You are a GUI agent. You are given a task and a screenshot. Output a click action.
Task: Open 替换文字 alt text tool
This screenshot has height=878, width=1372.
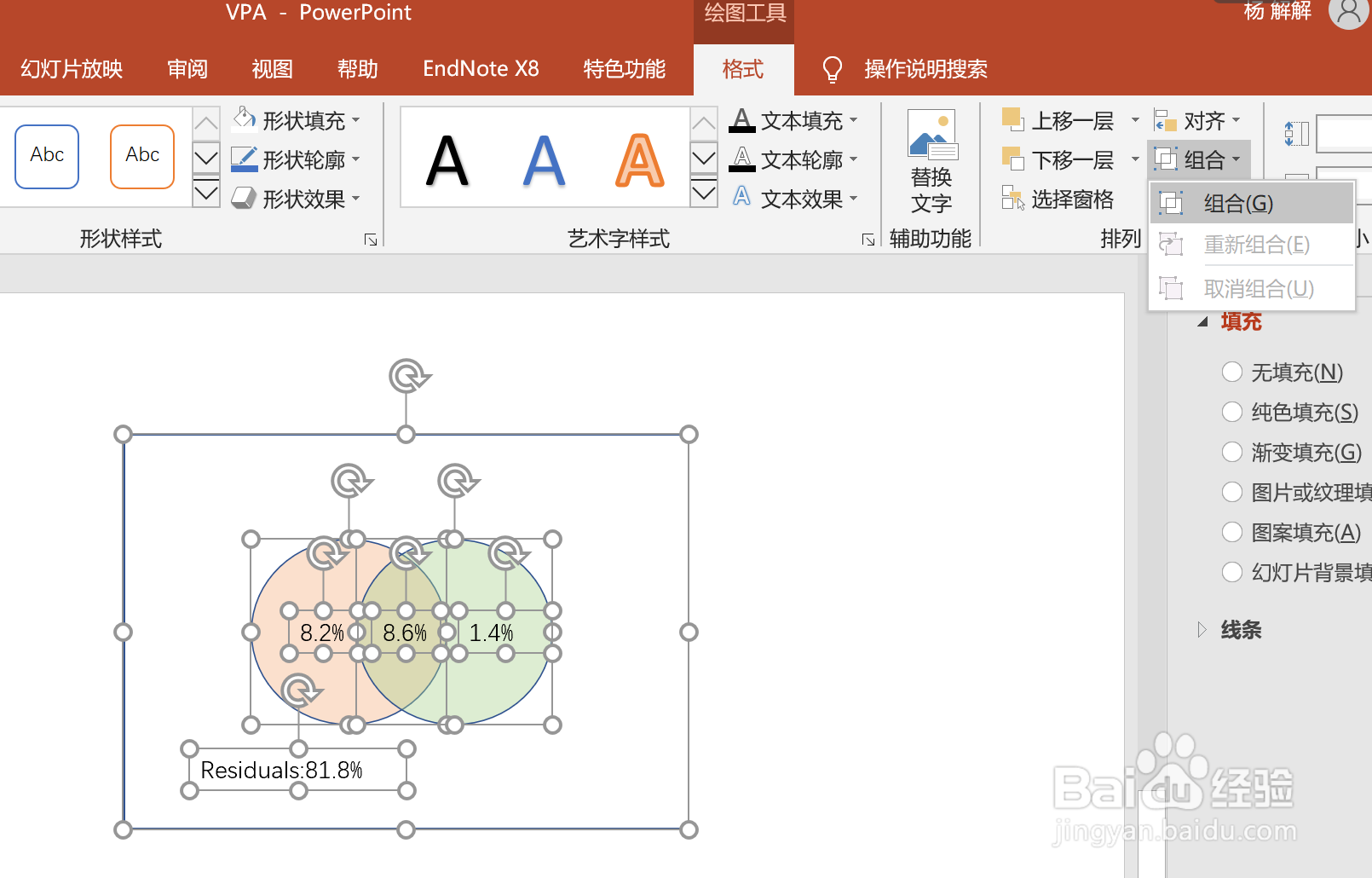[x=931, y=162]
